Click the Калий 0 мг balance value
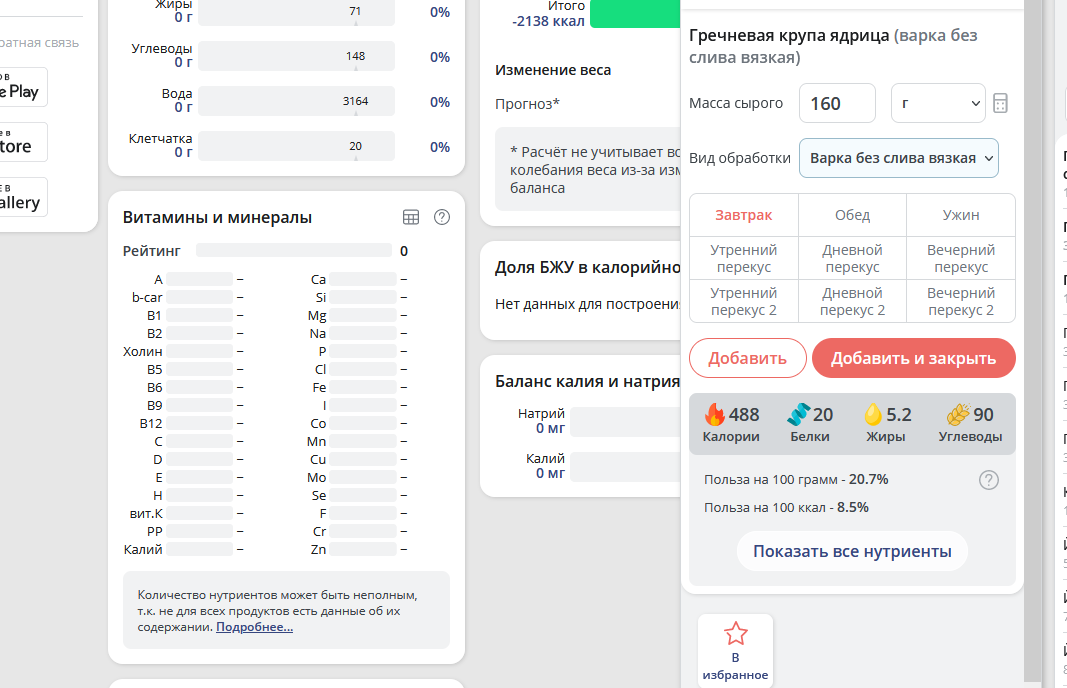 click(551, 473)
